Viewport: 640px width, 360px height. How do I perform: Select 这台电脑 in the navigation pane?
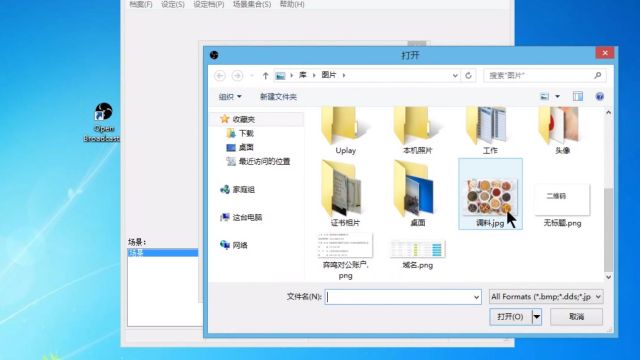(247, 217)
